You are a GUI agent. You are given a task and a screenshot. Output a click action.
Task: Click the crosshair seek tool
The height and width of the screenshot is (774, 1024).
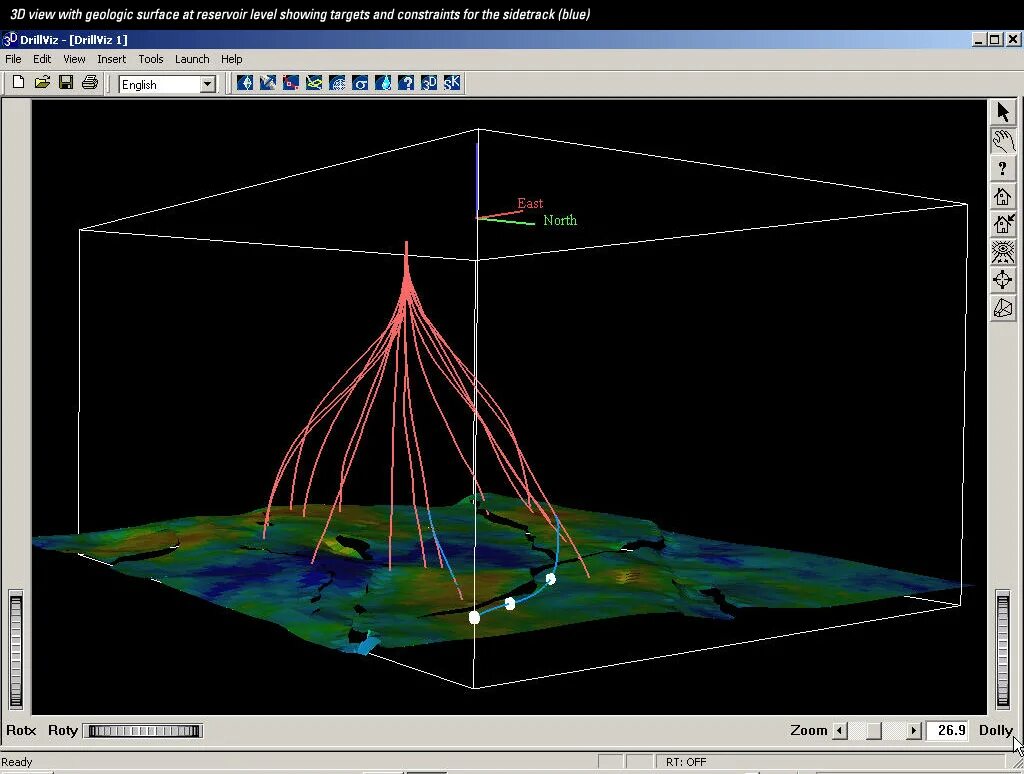pos(1003,280)
